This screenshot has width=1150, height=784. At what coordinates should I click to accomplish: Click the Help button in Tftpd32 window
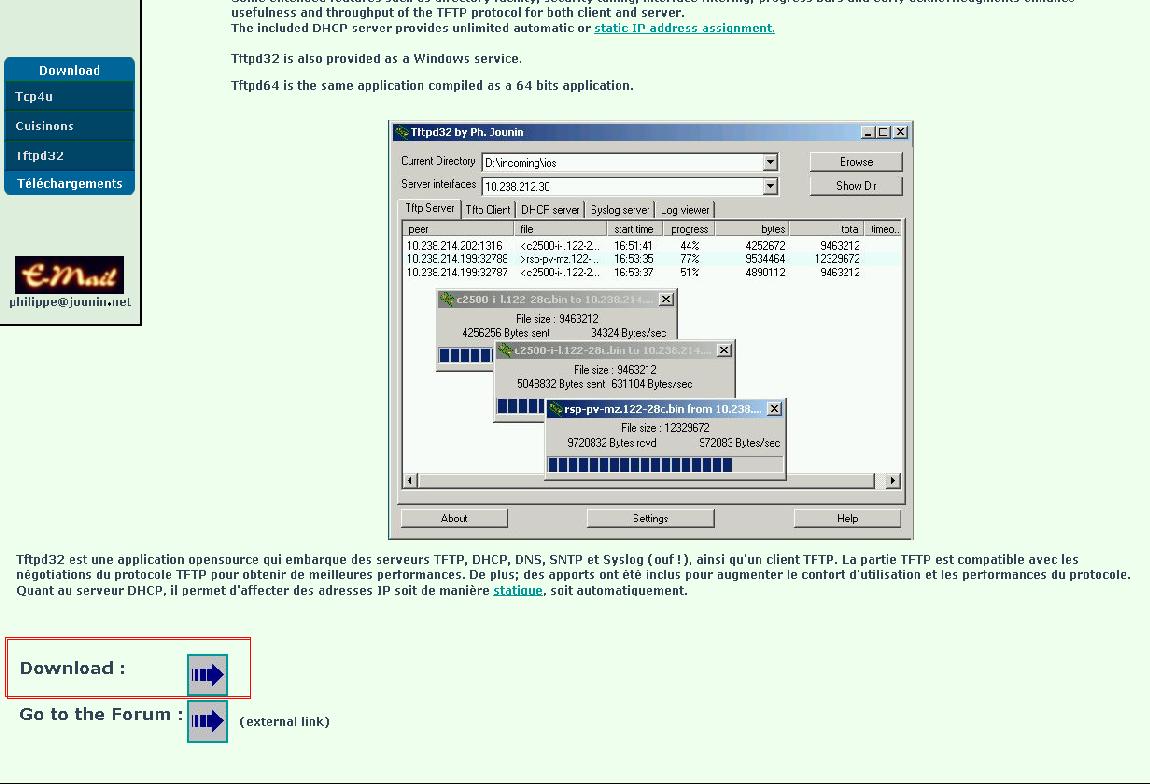[x=847, y=518]
